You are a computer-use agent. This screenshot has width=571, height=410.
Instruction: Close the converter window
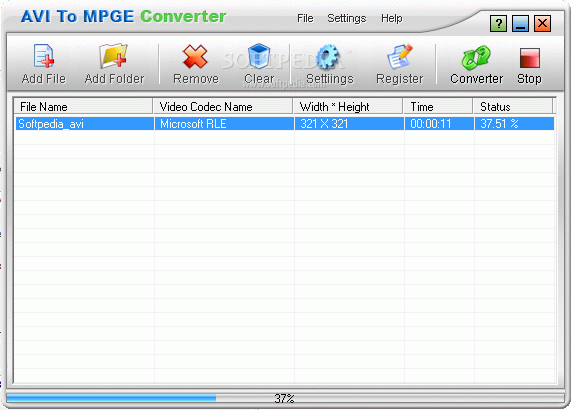[x=542, y=24]
